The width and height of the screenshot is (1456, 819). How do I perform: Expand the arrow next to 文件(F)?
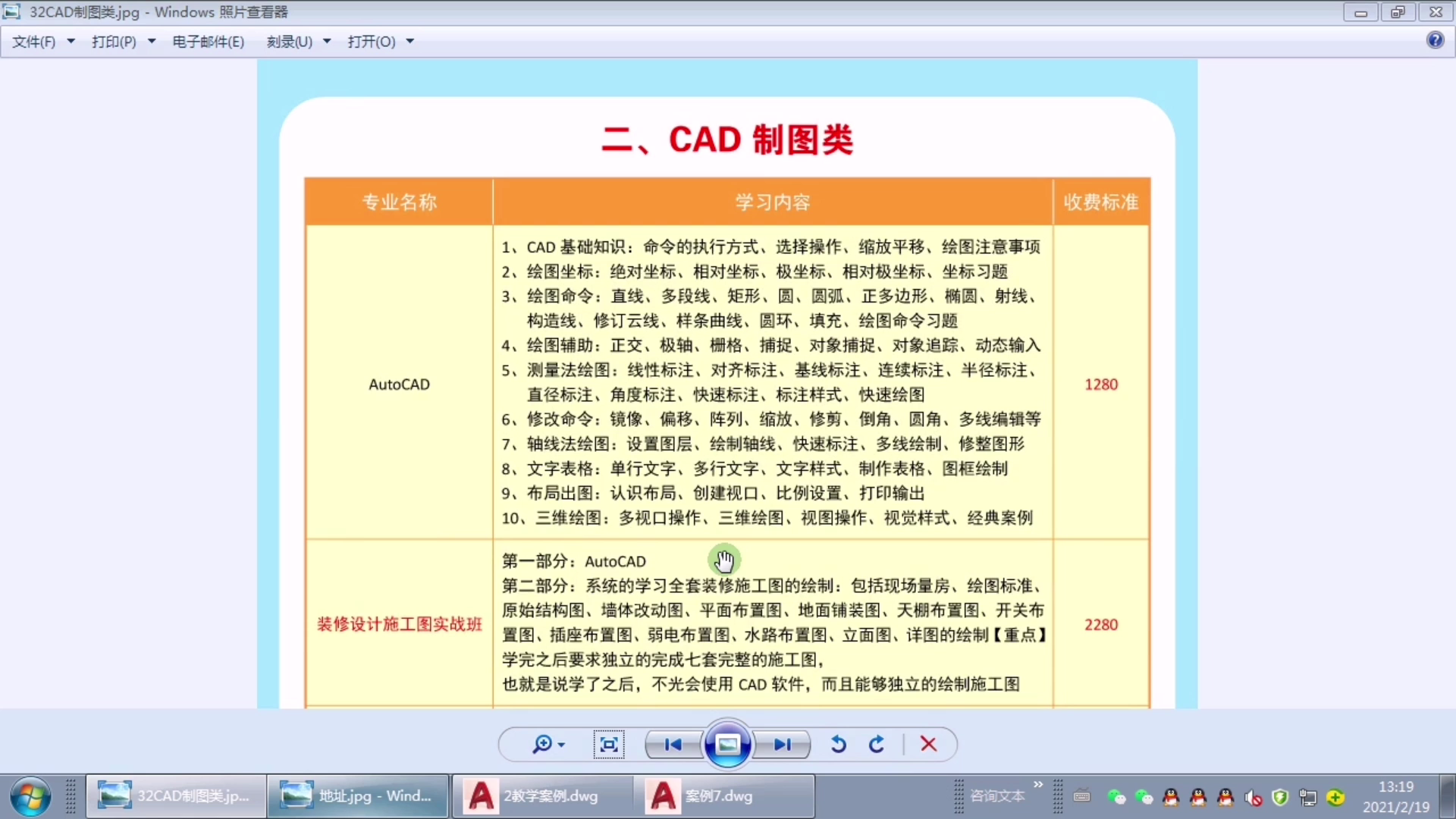tap(71, 42)
